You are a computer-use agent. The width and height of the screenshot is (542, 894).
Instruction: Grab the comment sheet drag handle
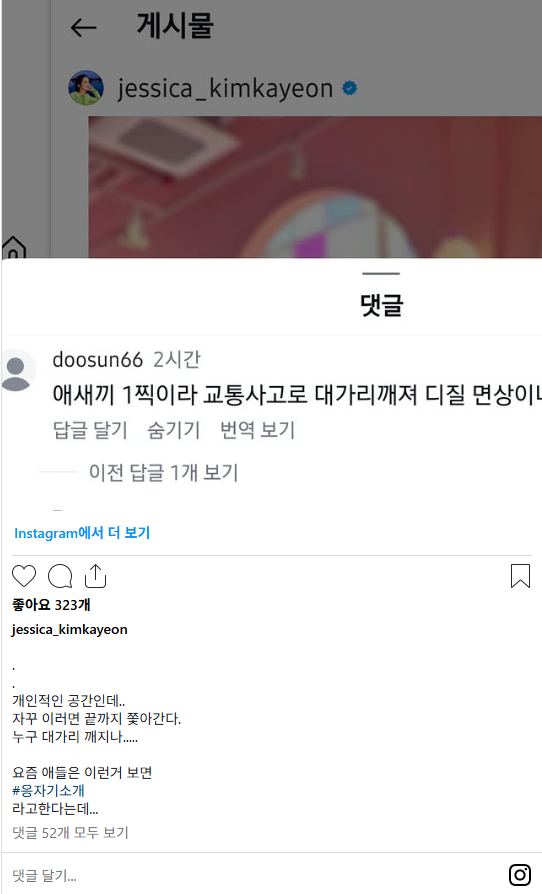coord(381,274)
